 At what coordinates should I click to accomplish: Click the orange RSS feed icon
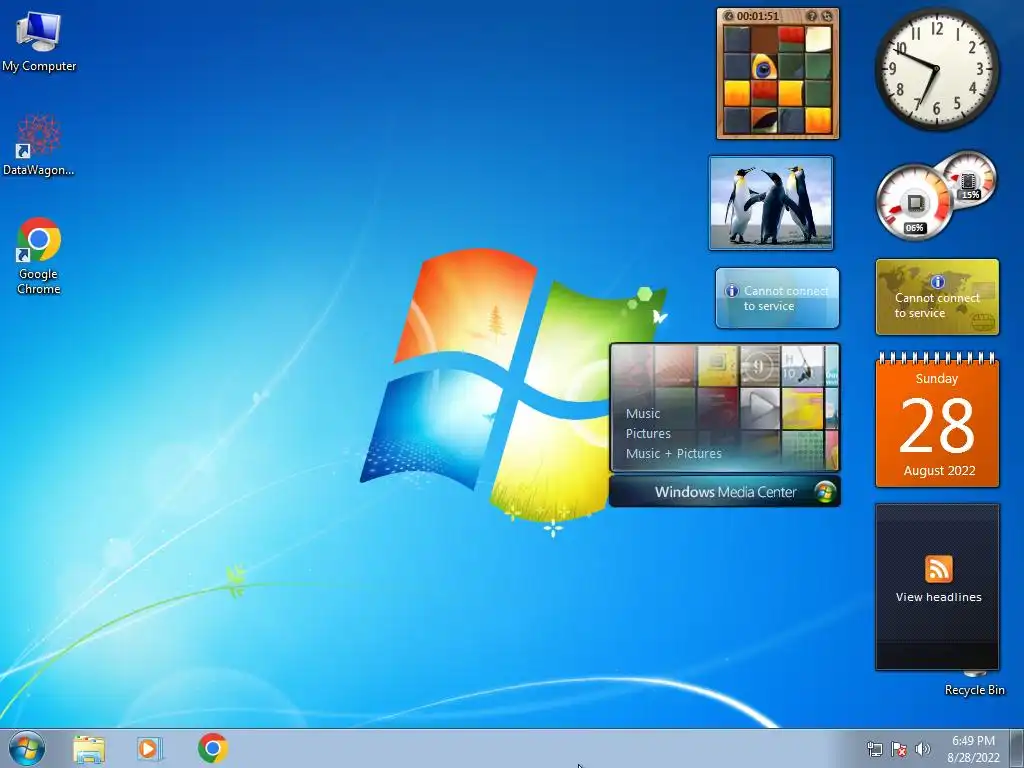[x=938, y=569]
